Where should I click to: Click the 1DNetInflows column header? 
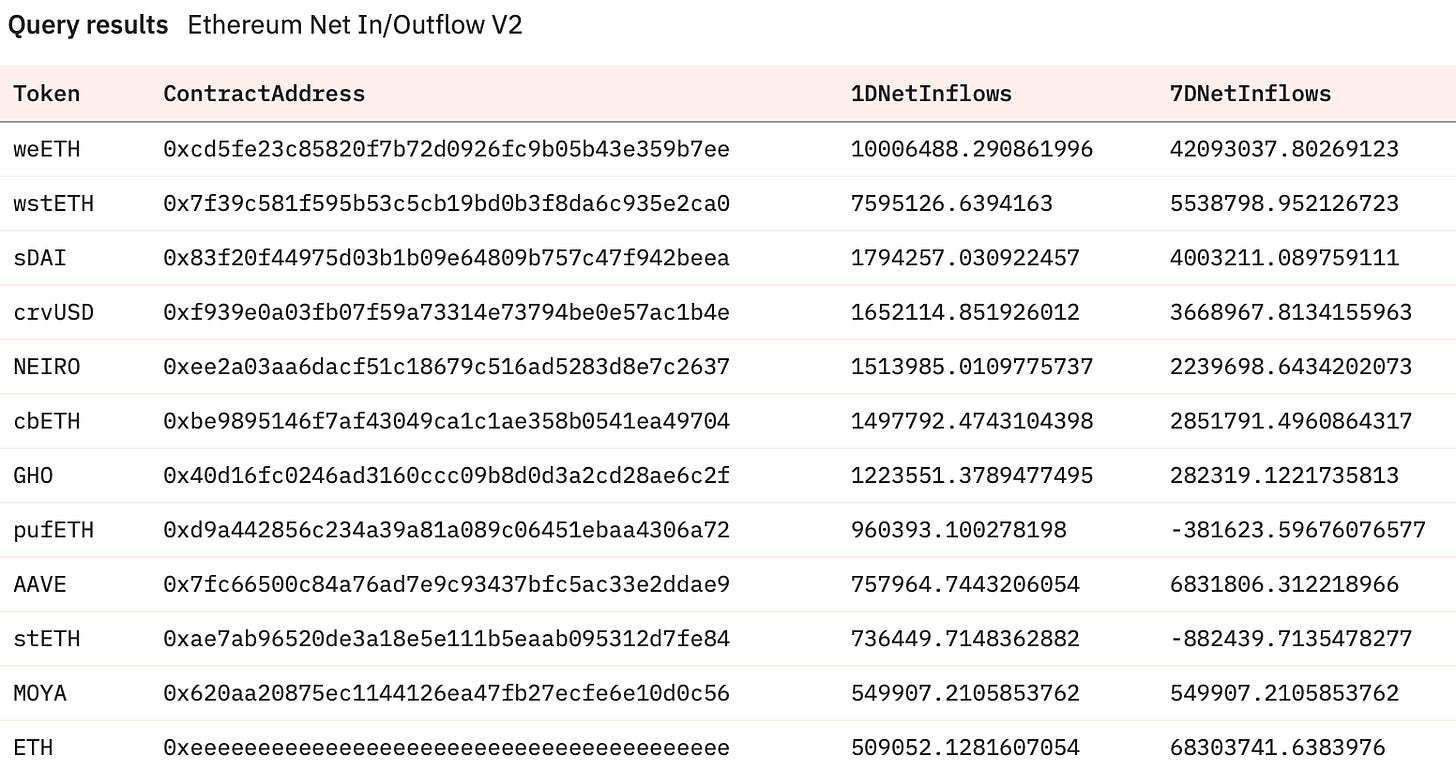[931, 94]
